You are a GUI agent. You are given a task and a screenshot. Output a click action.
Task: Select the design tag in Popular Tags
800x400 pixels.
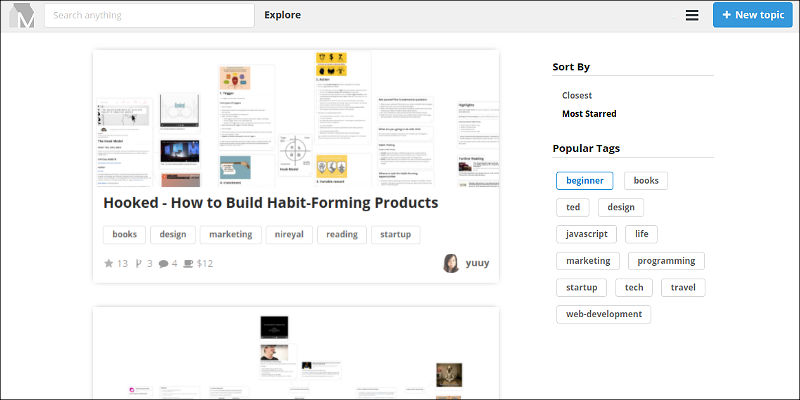tap(621, 207)
